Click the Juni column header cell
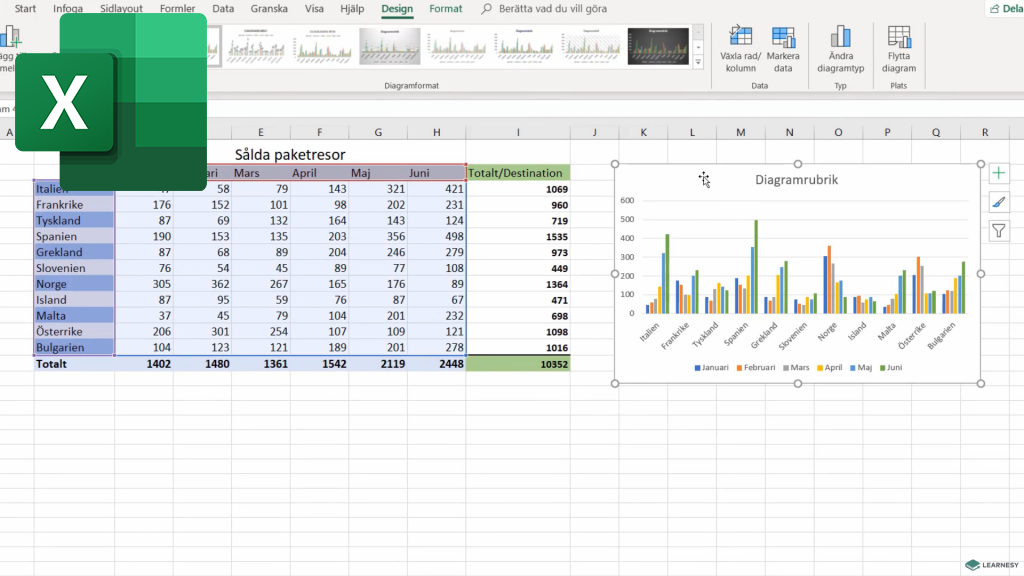 [x=436, y=173]
